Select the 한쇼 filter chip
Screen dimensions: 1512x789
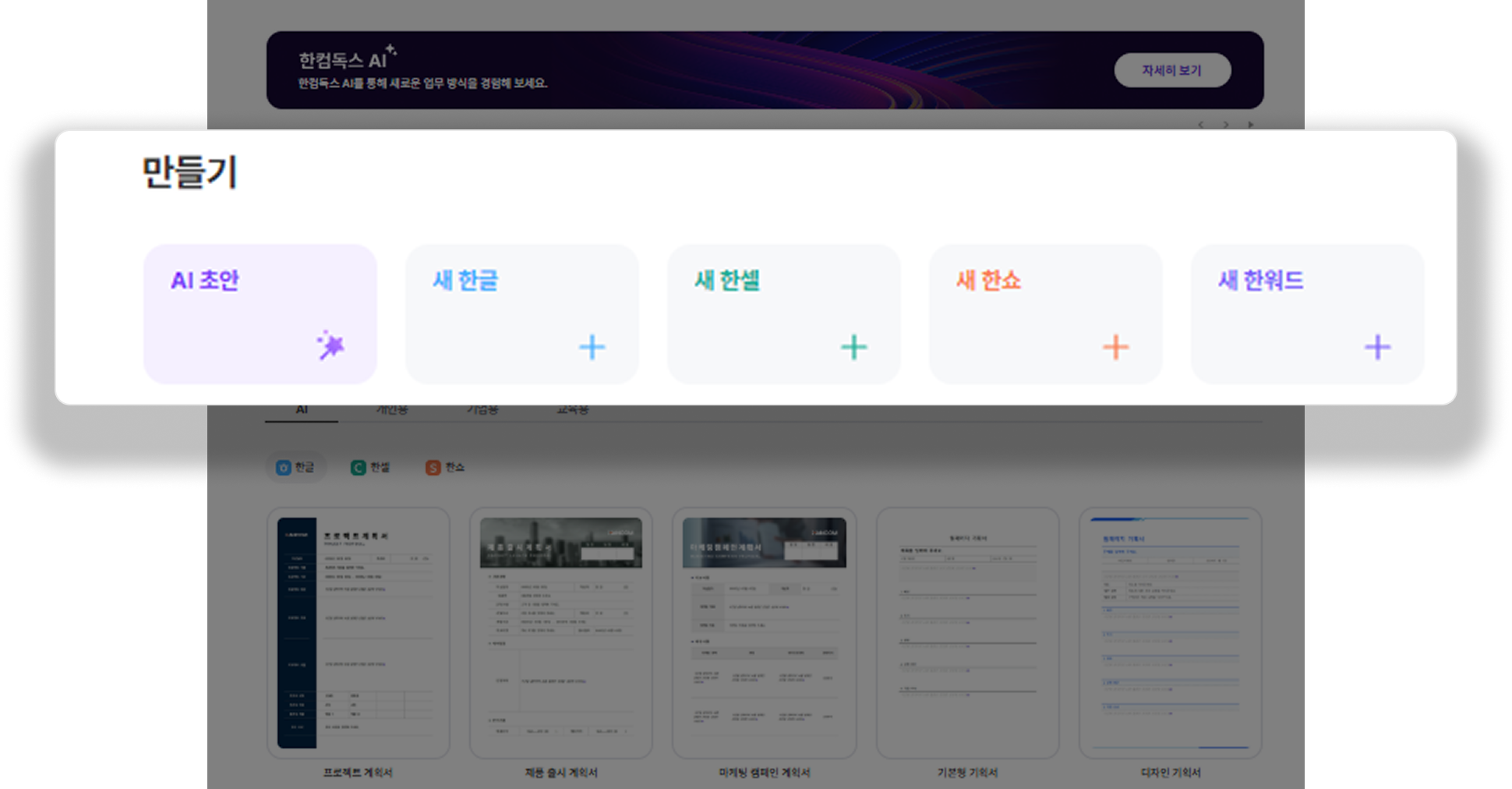(445, 467)
